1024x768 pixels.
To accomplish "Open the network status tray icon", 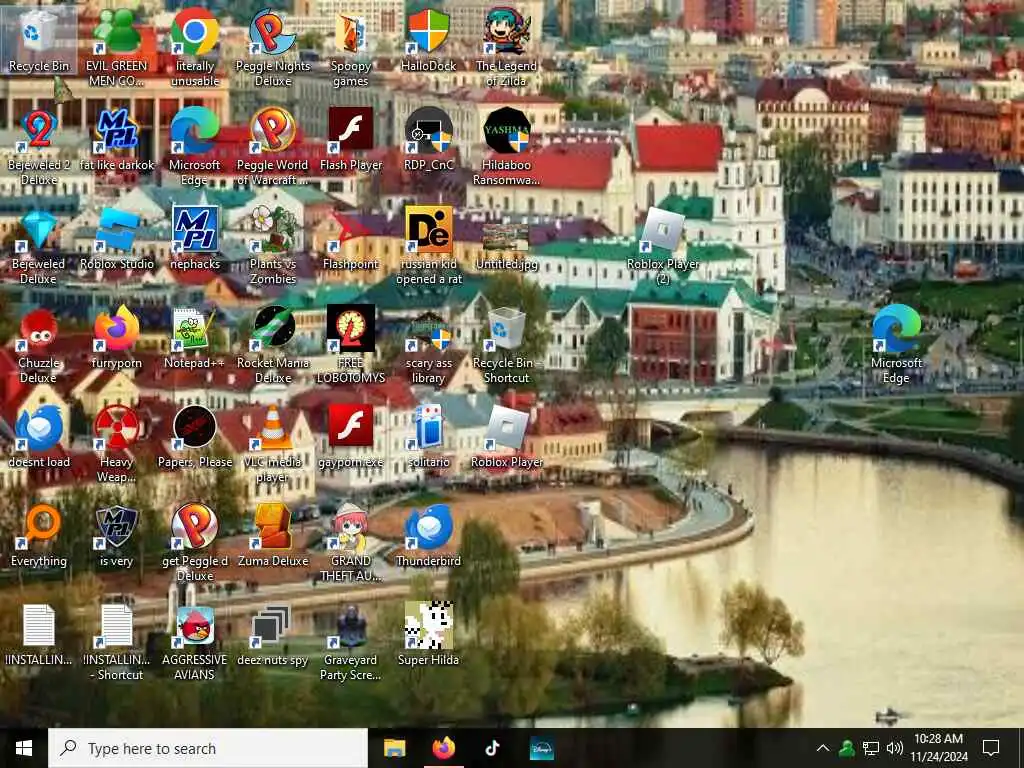I will [x=871, y=748].
